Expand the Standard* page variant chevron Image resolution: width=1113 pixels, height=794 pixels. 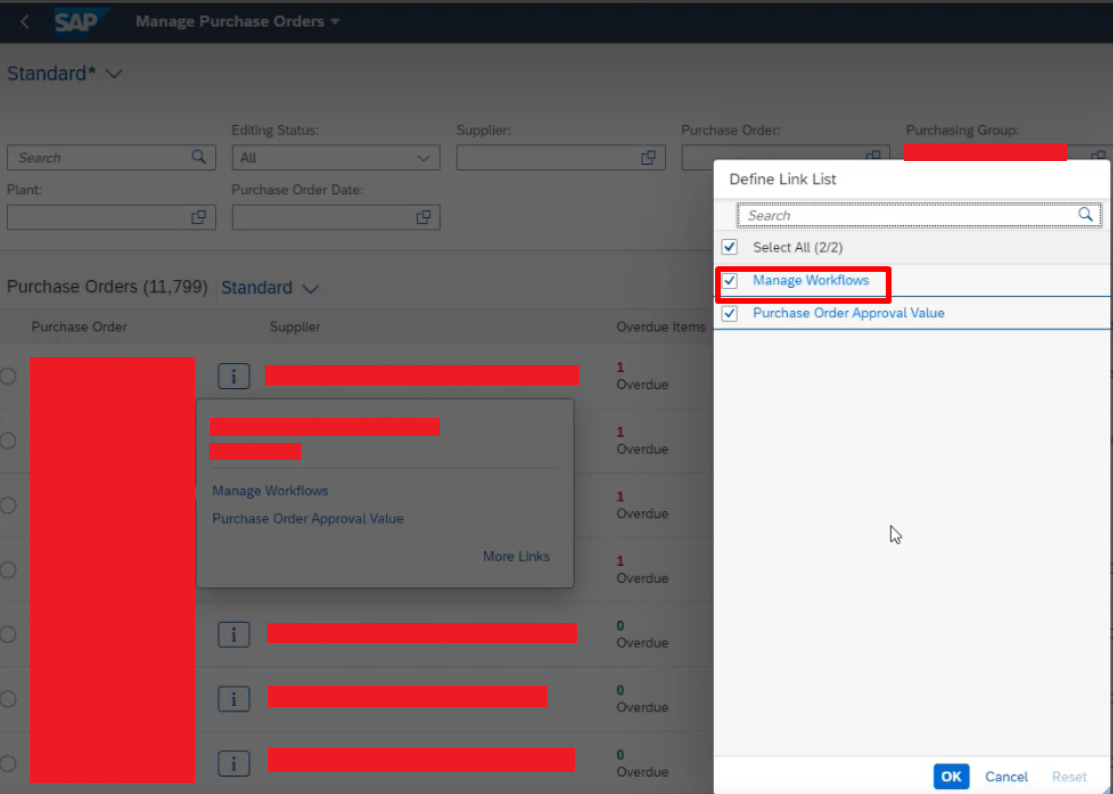(x=114, y=74)
